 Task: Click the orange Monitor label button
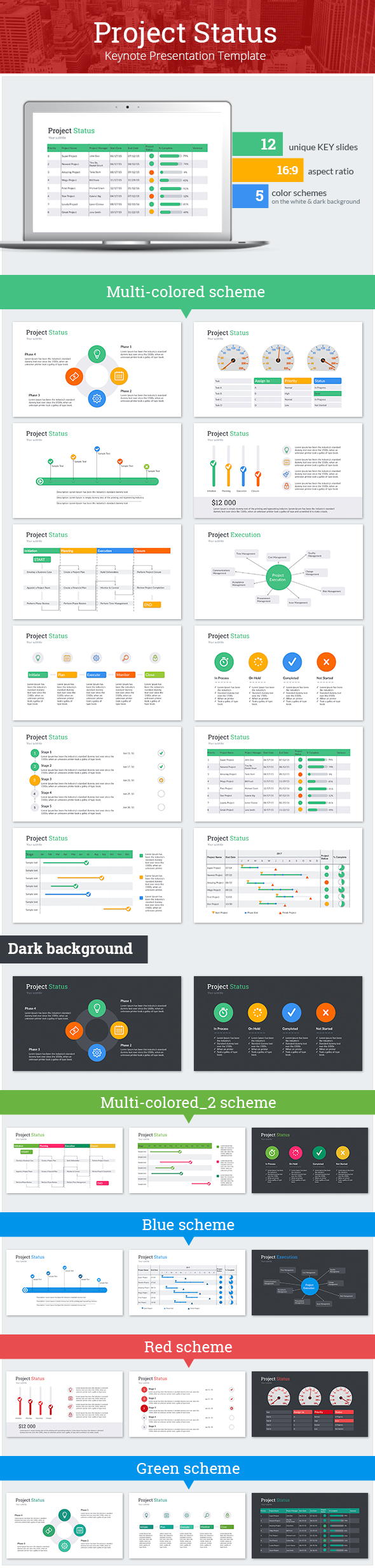(x=125, y=675)
